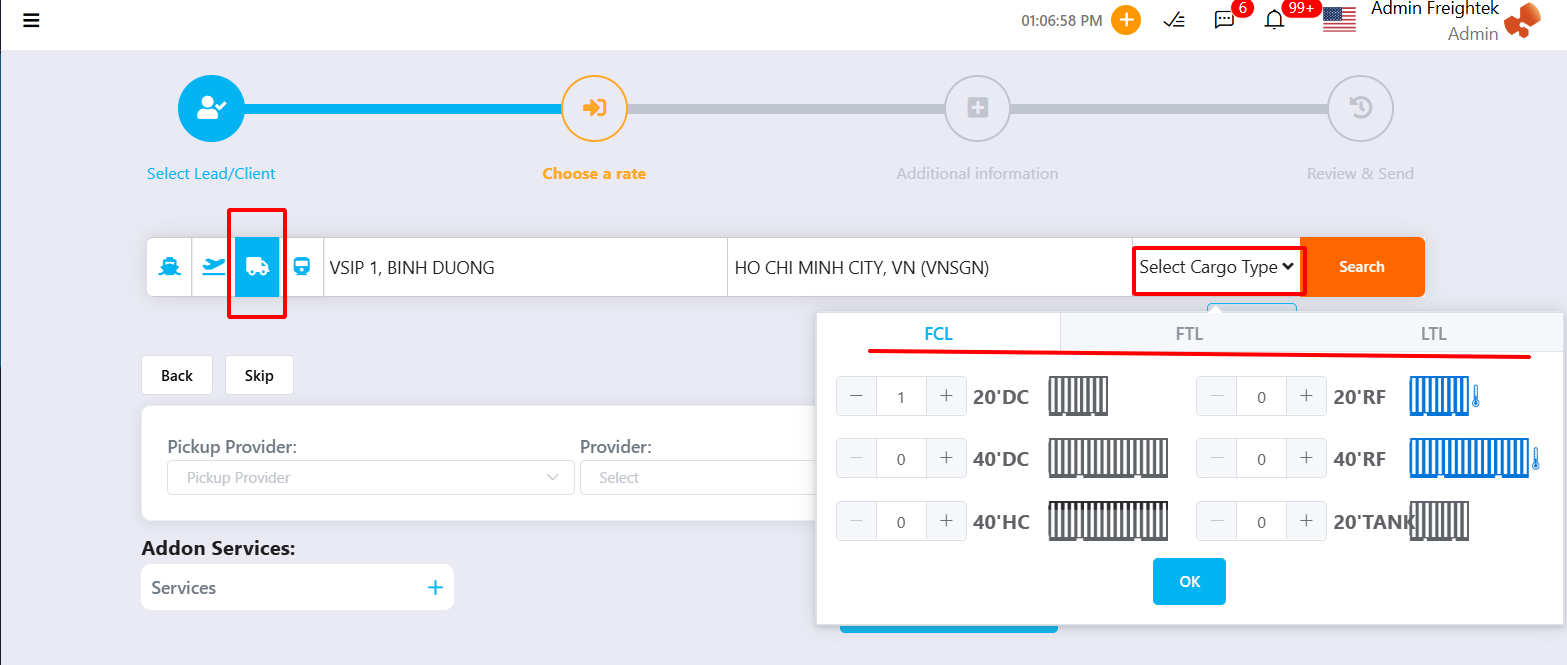
Task: Click Review & Send step circle
Action: pos(1360,108)
